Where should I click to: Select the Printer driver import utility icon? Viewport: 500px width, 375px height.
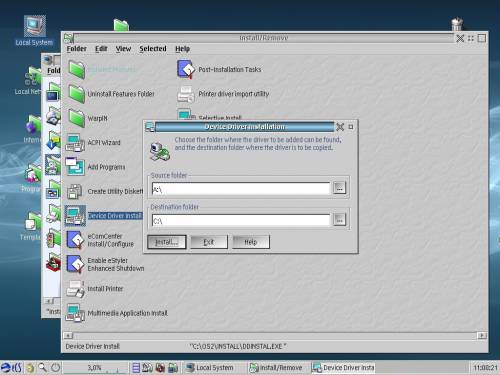(x=185, y=94)
